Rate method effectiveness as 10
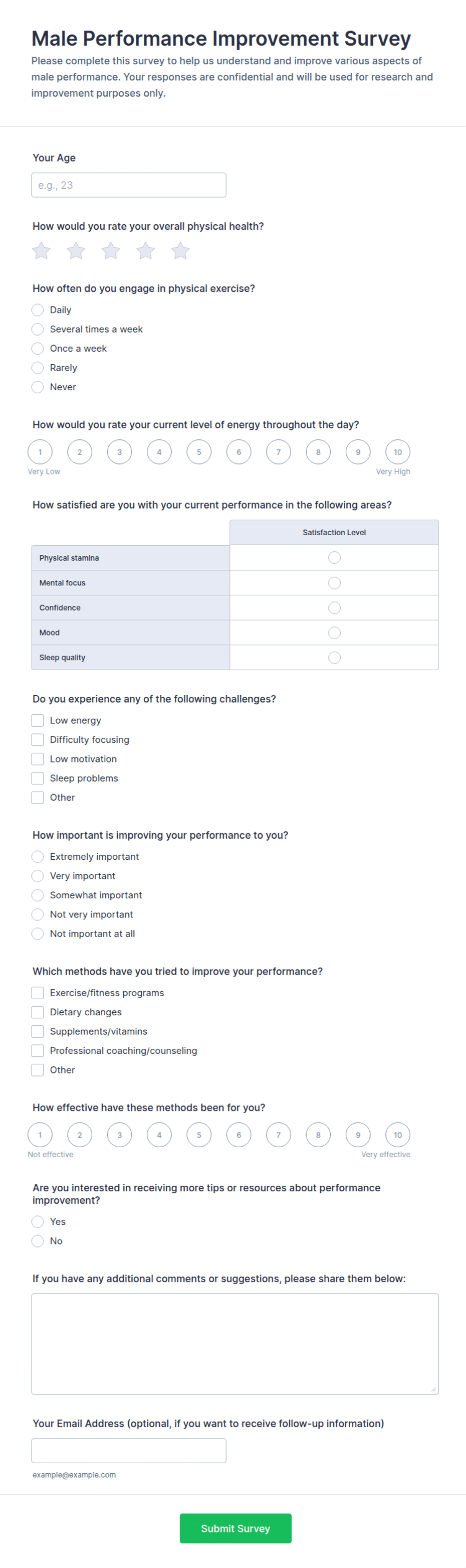Viewport: 466px width, 1568px height. point(398,1135)
